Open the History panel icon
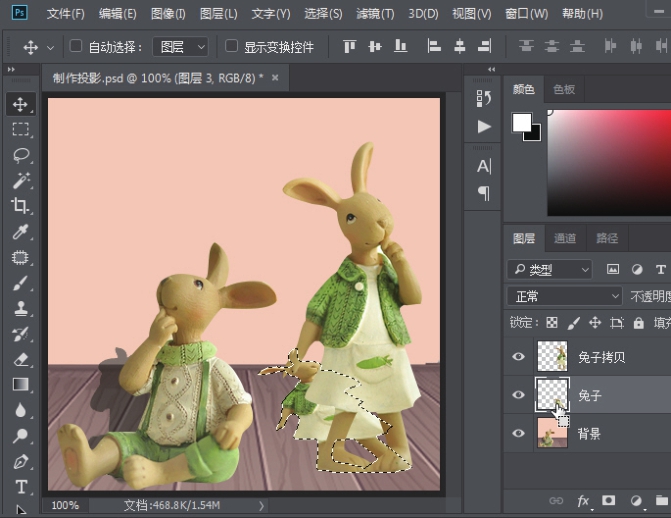The image size is (671, 518). click(484, 98)
